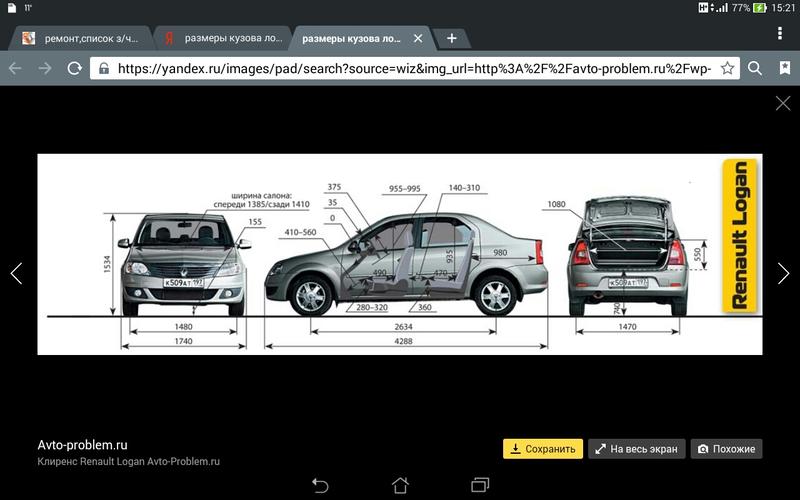Show next image with right chevron
Viewport: 800px width, 500px height.
(783, 273)
